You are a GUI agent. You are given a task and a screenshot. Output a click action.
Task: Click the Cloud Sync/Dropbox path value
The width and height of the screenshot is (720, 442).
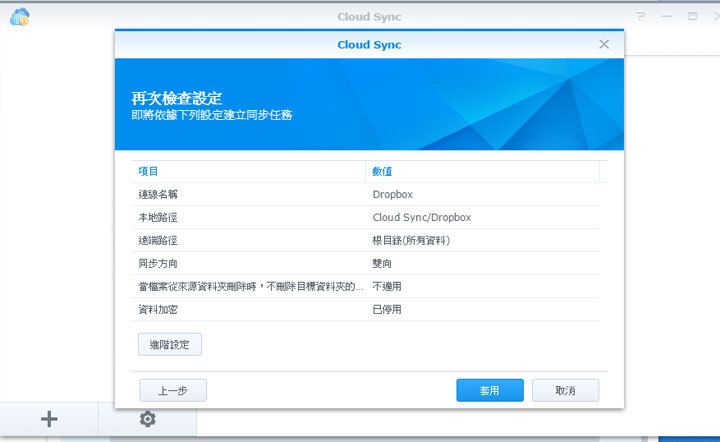coord(422,217)
